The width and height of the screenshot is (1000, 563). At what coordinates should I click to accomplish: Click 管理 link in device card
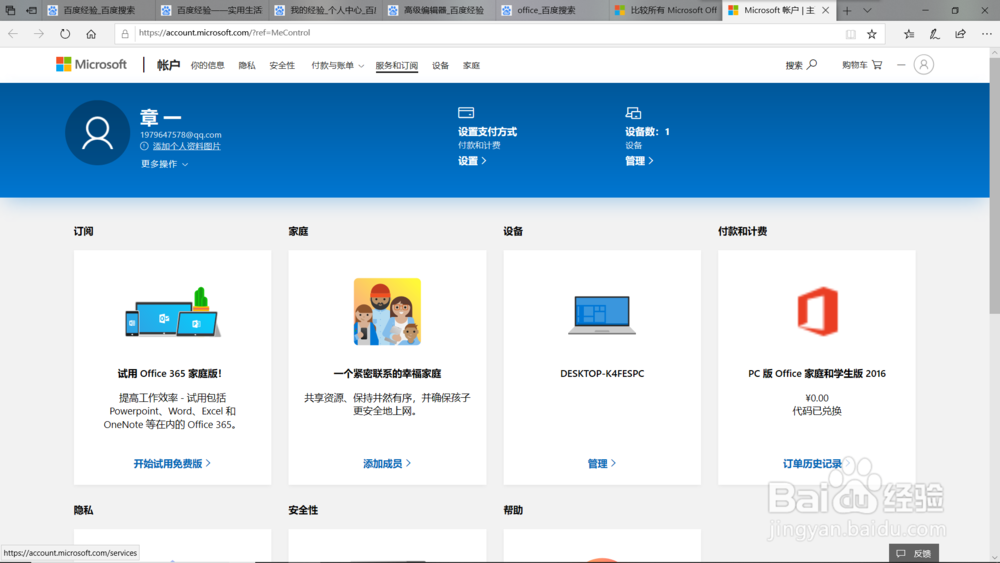click(x=602, y=464)
